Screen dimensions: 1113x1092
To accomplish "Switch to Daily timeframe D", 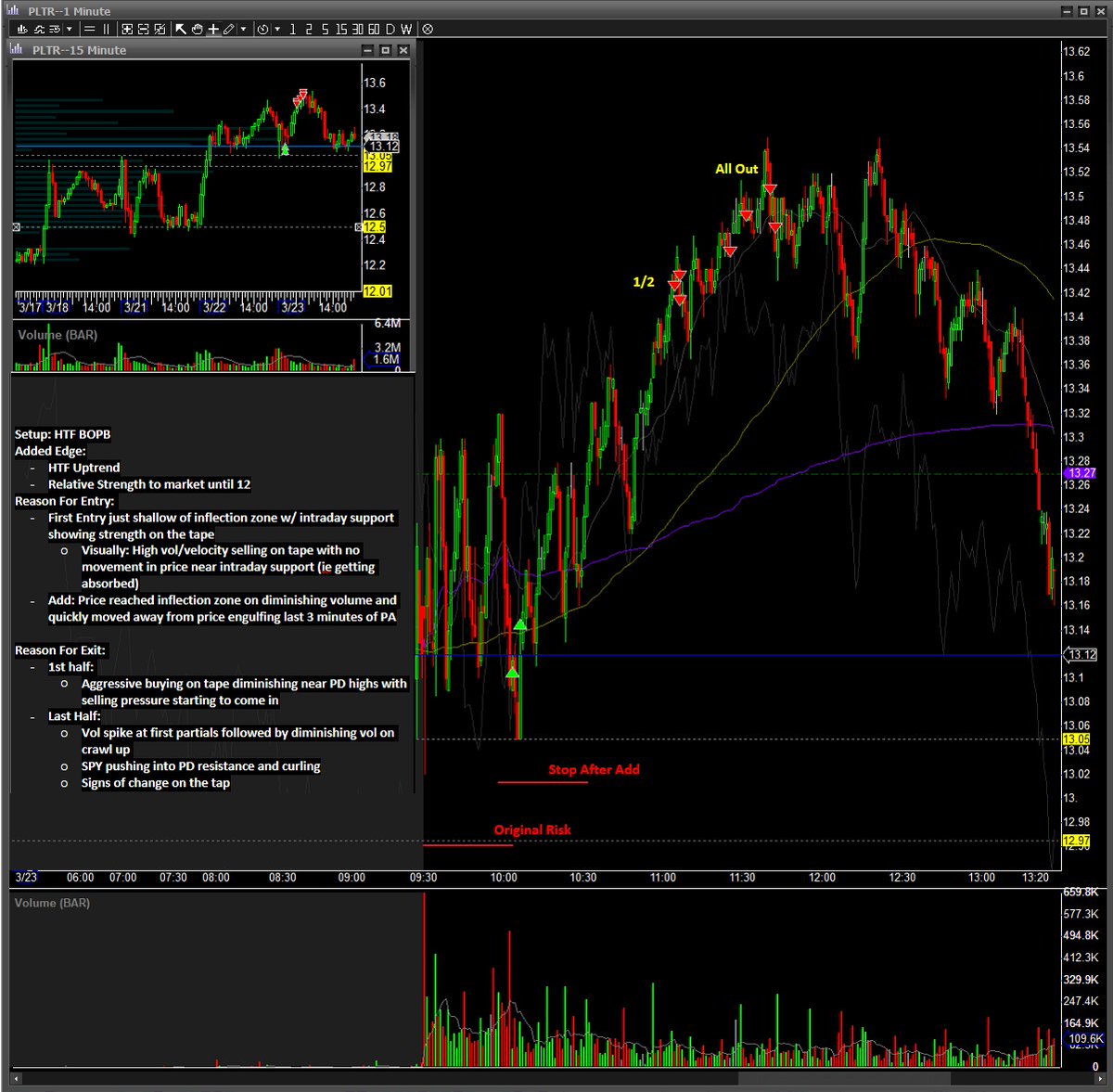I will tap(390, 29).
